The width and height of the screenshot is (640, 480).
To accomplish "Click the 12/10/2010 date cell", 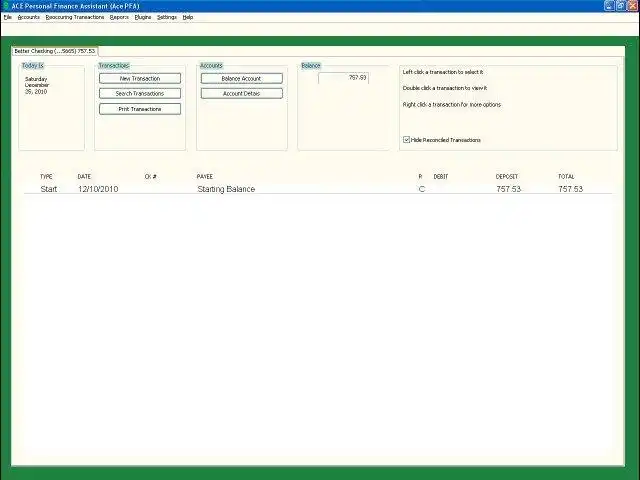I will click(x=98, y=189).
